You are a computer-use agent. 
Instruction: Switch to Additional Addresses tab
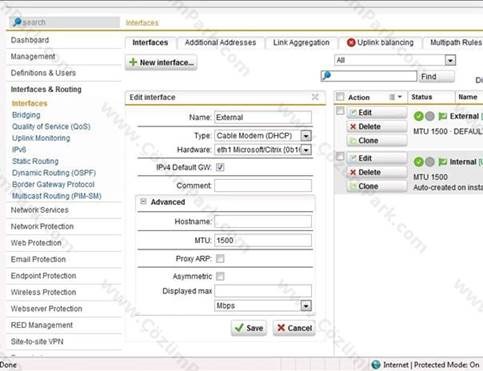tap(220, 43)
